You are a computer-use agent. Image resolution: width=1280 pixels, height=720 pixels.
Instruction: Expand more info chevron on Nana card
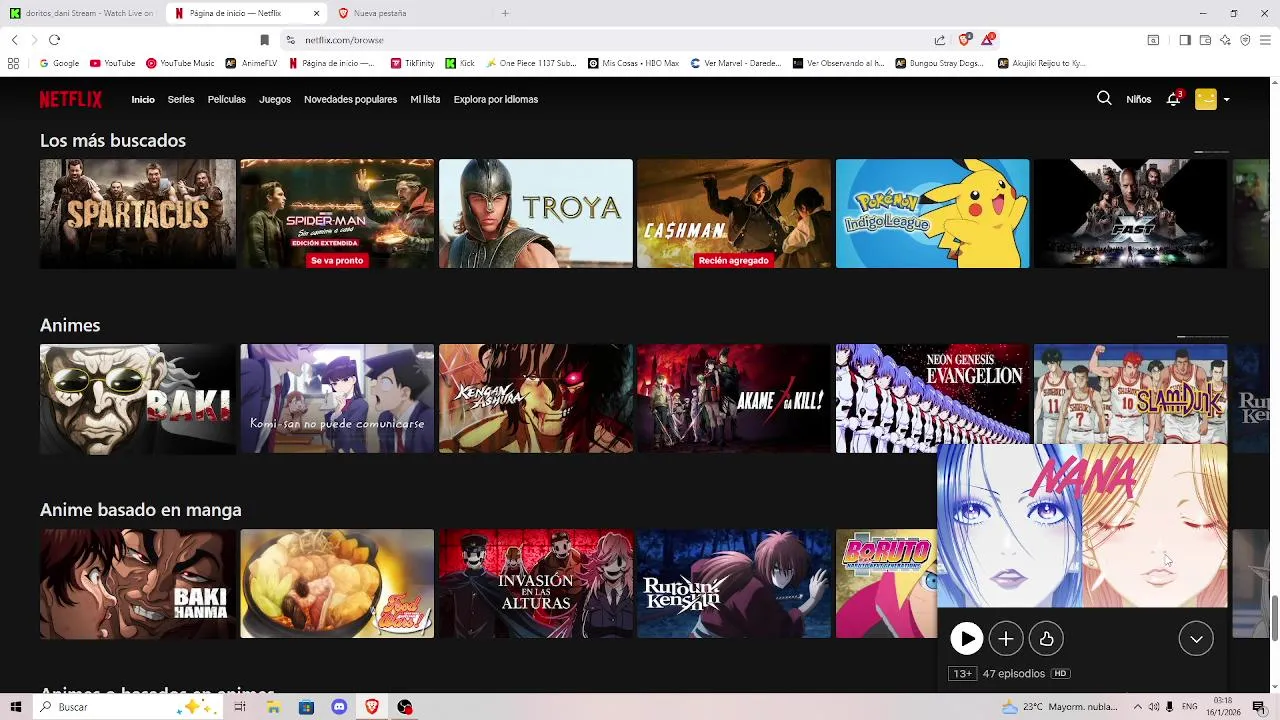tap(1196, 639)
